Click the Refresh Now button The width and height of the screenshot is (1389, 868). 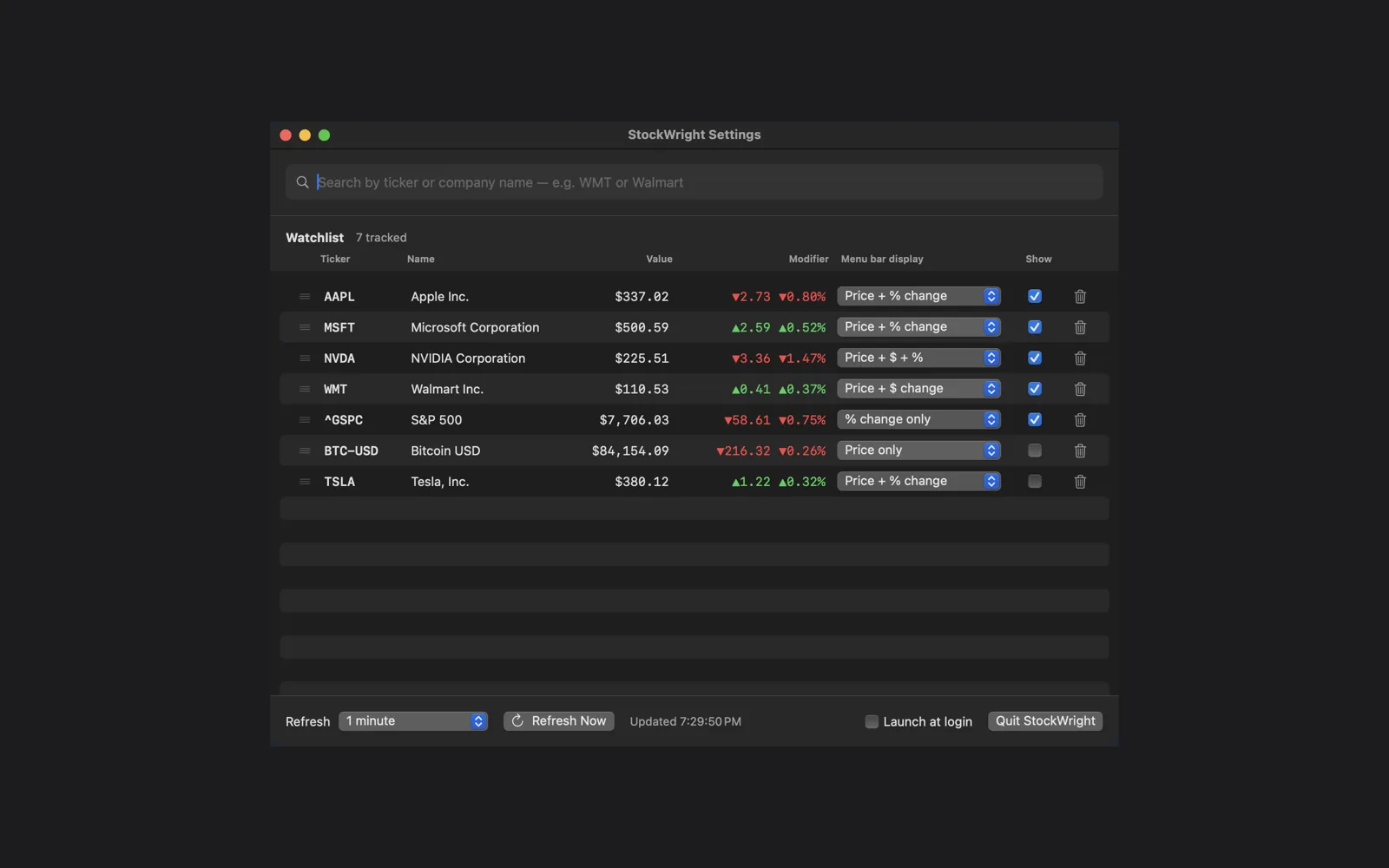(559, 721)
